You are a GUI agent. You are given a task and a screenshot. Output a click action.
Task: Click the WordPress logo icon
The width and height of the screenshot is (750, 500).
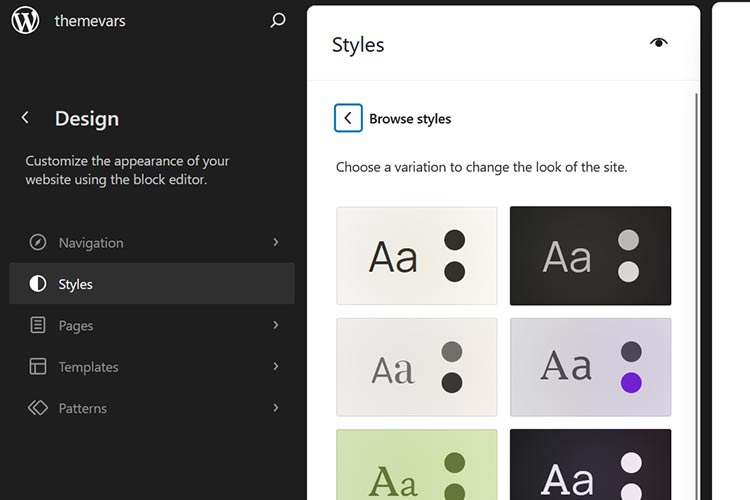25,20
